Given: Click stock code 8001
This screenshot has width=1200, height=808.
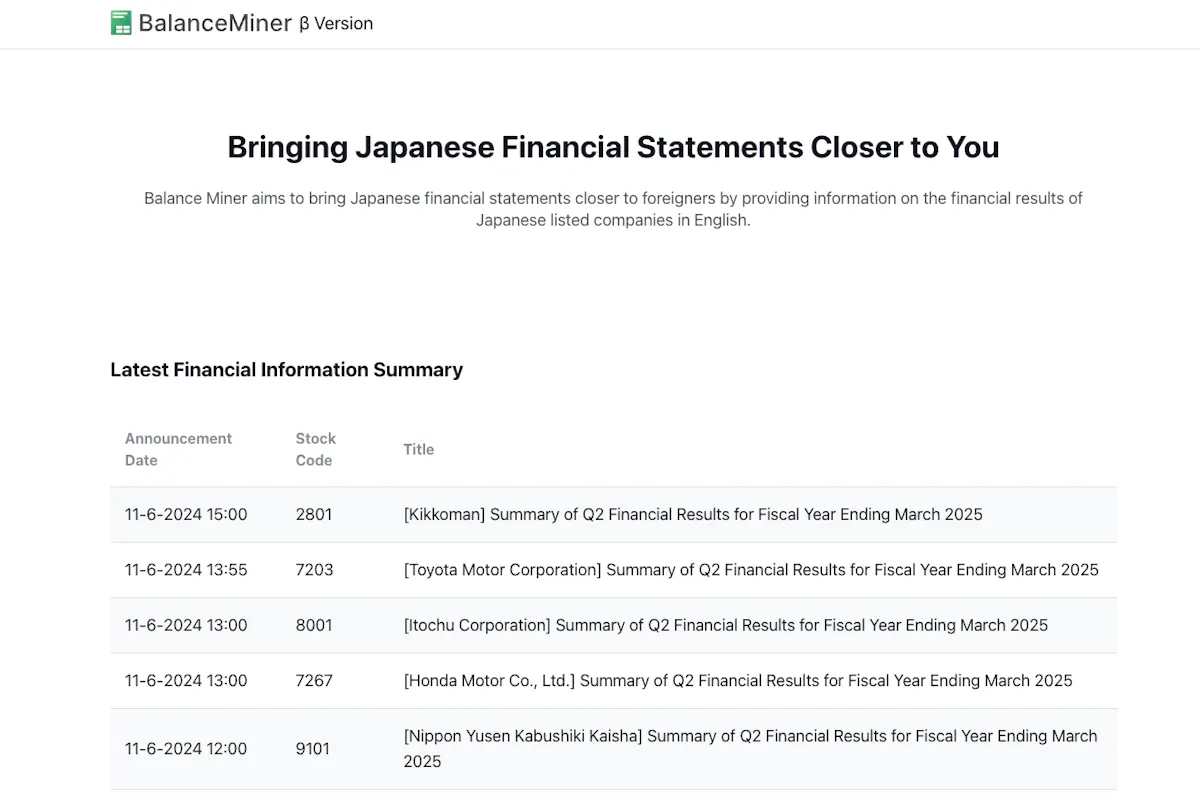Looking at the screenshot, I should tap(314, 625).
